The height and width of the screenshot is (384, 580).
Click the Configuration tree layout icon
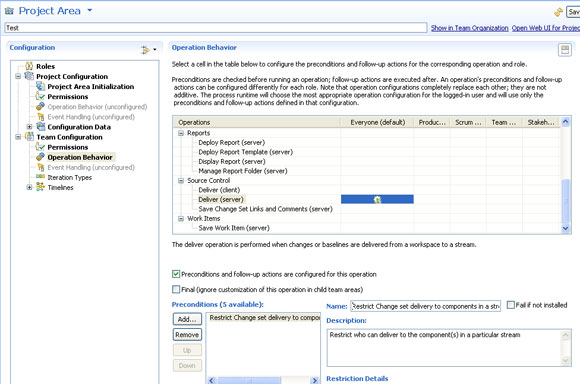[145, 50]
